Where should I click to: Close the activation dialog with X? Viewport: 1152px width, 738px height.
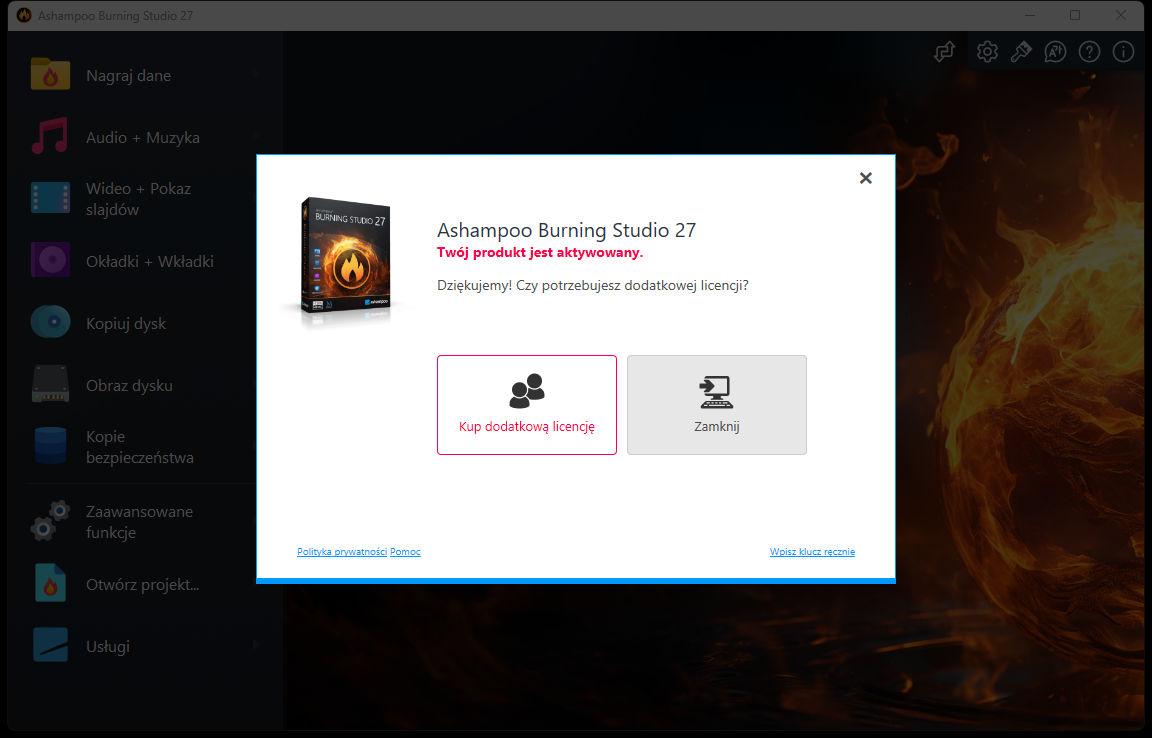tap(865, 178)
